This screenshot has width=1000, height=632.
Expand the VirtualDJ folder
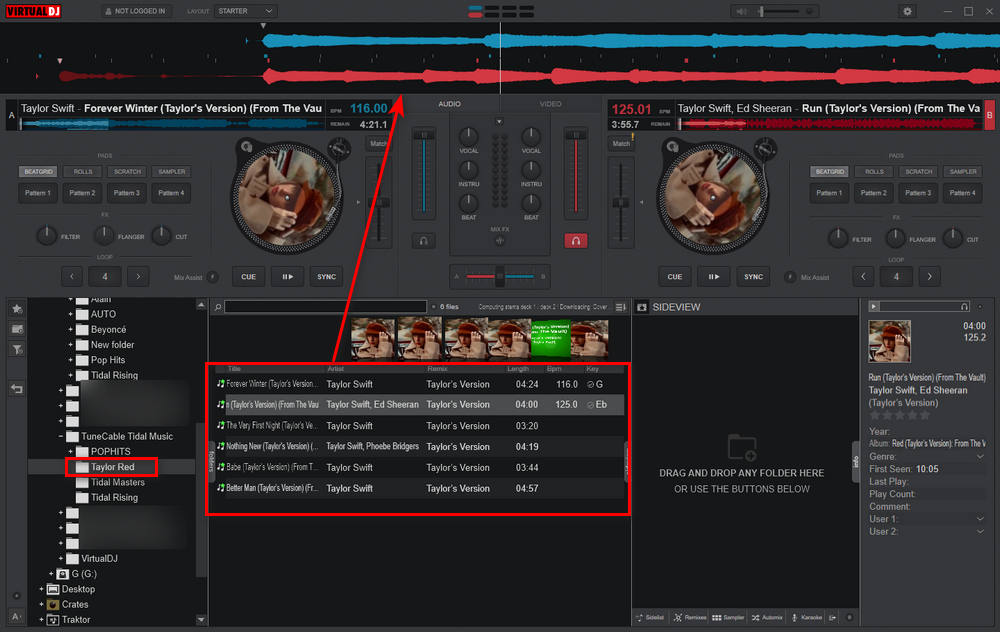(x=61, y=559)
